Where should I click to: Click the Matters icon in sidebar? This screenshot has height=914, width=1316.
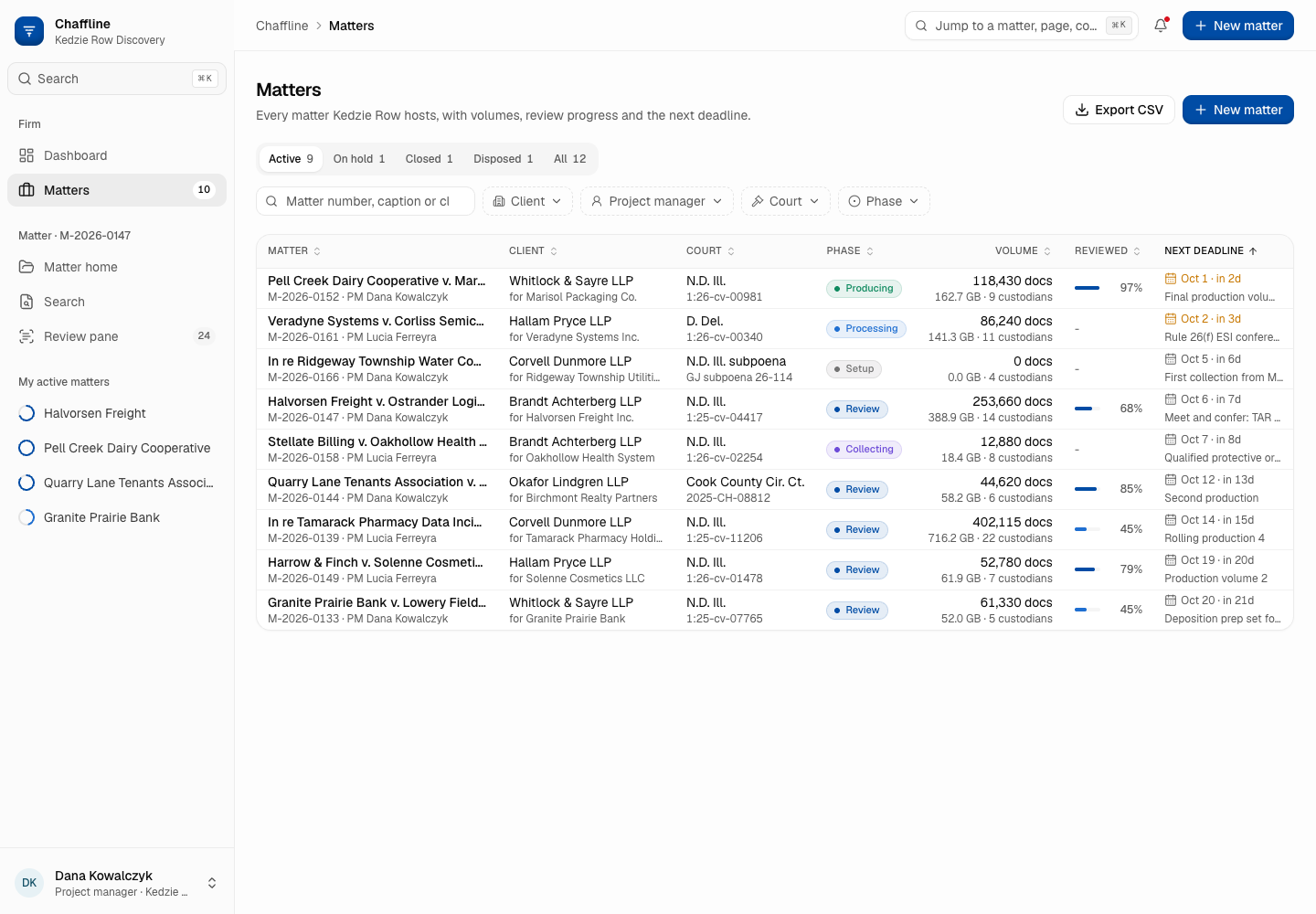click(27, 190)
